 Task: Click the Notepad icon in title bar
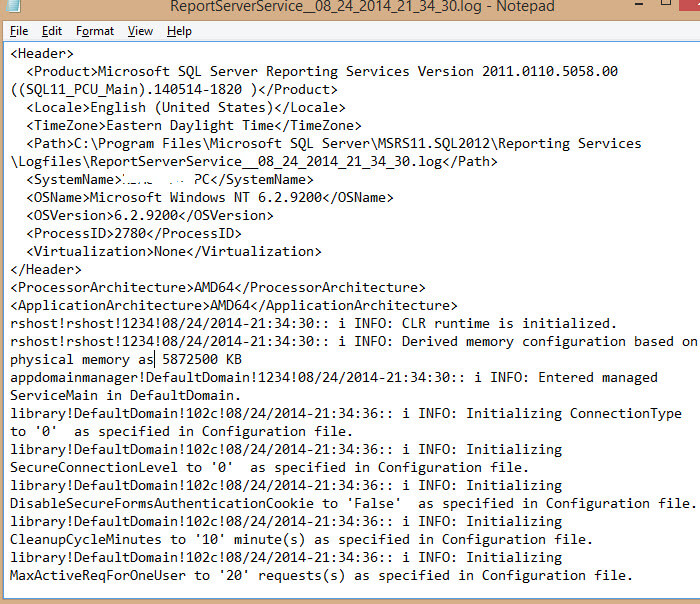coord(13,5)
